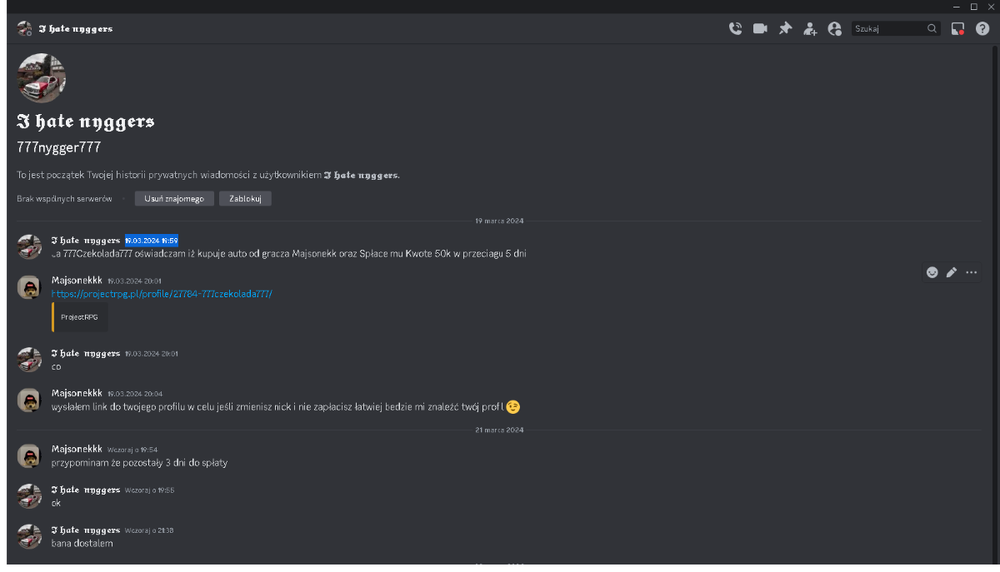Edit the message with the pencil icon
The width and height of the screenshot is (1000, 572).
tap(952, 273)
